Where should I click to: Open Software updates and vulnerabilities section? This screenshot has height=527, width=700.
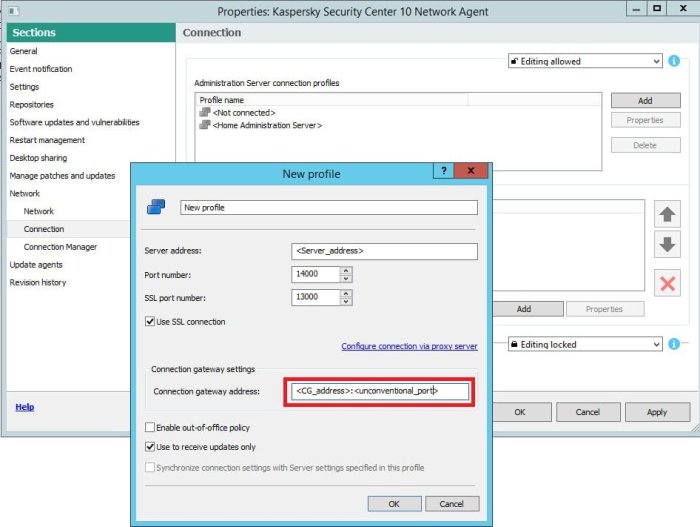(x=75, y=122)
